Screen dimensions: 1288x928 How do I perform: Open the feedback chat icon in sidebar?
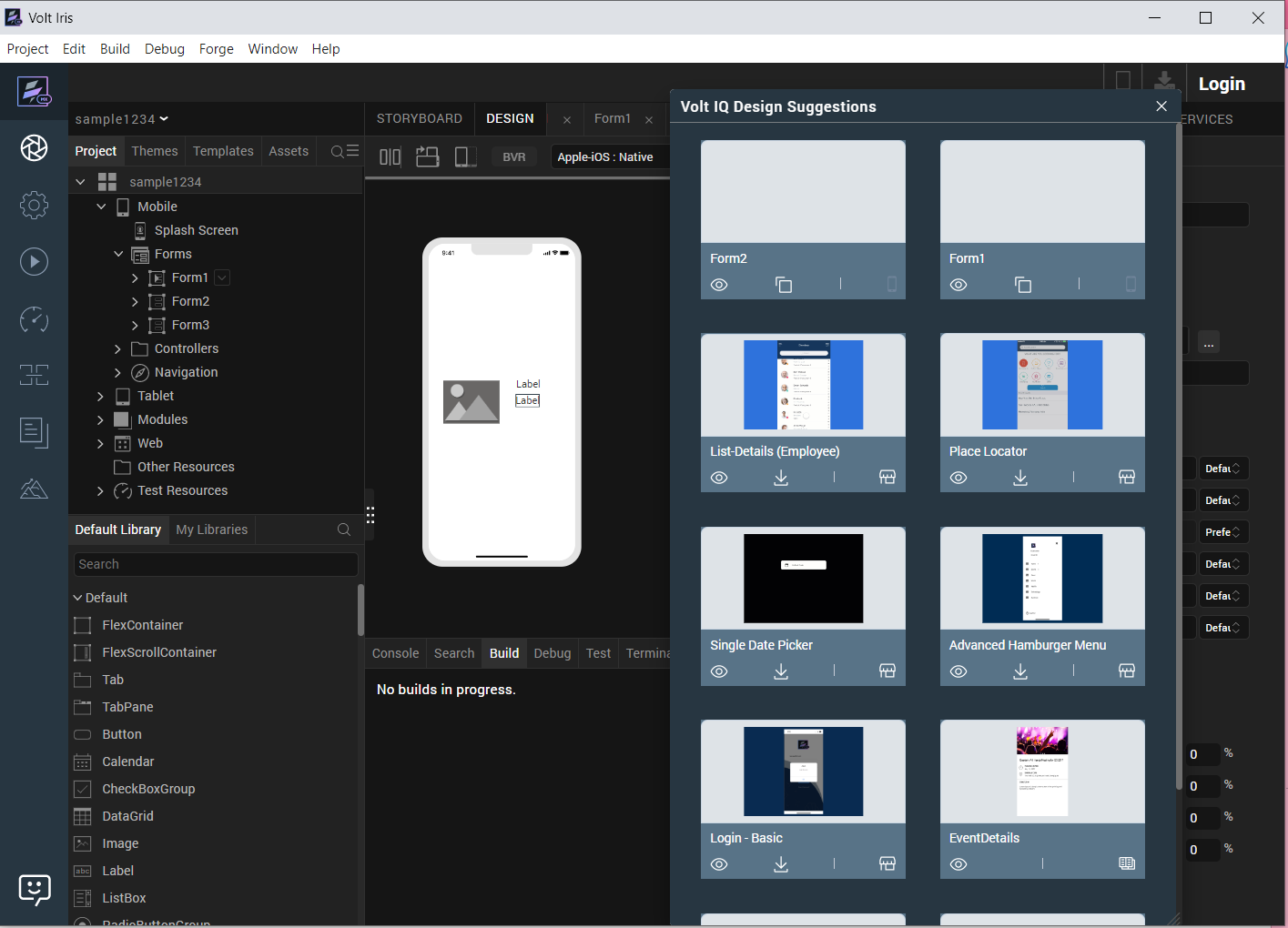coord(35,888)
